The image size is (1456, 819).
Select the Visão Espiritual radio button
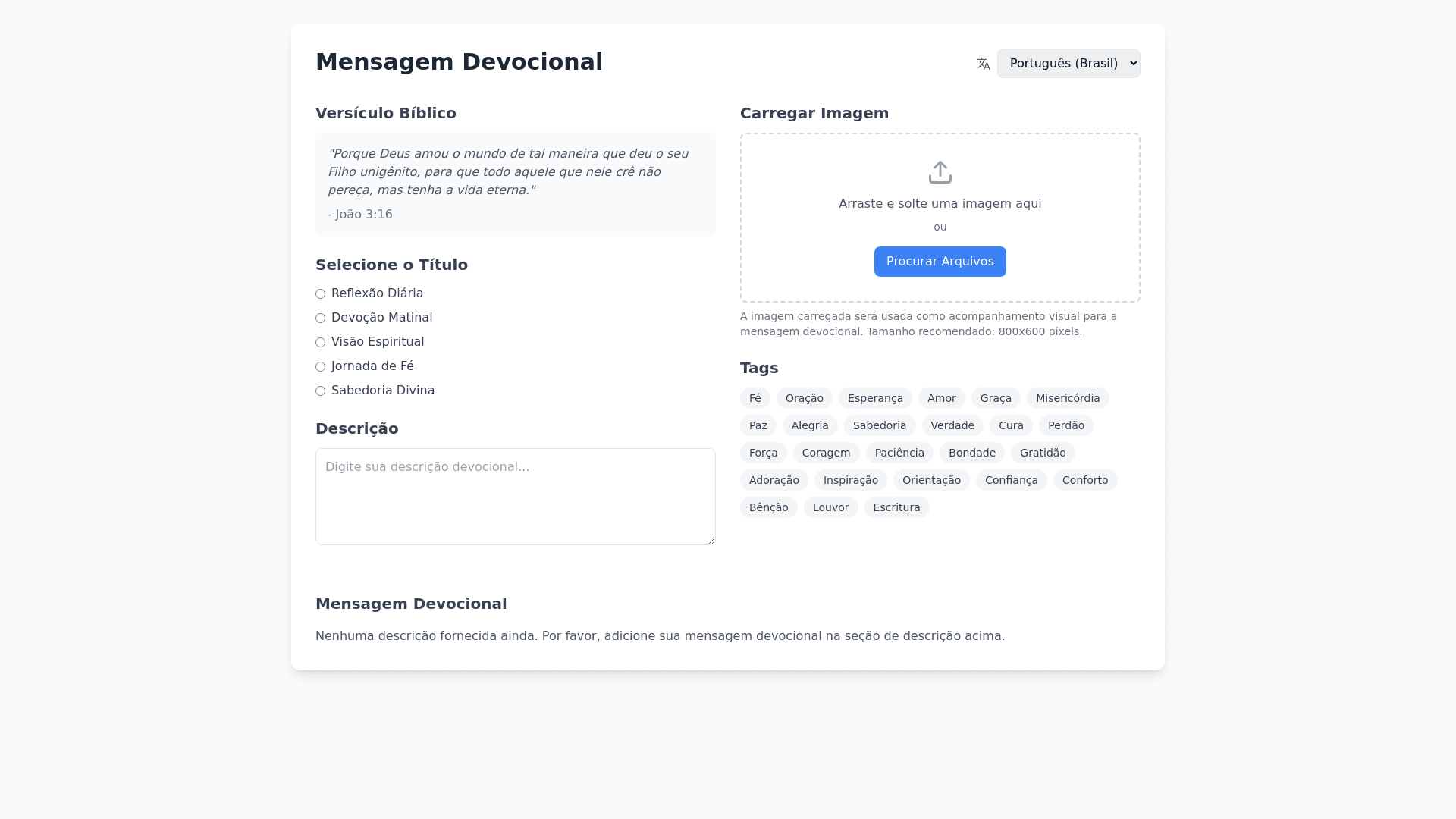point(321,343)
